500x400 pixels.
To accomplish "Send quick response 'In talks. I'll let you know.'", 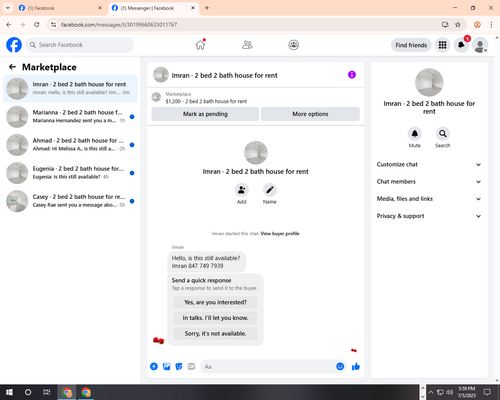I will [x=215, y=318].
